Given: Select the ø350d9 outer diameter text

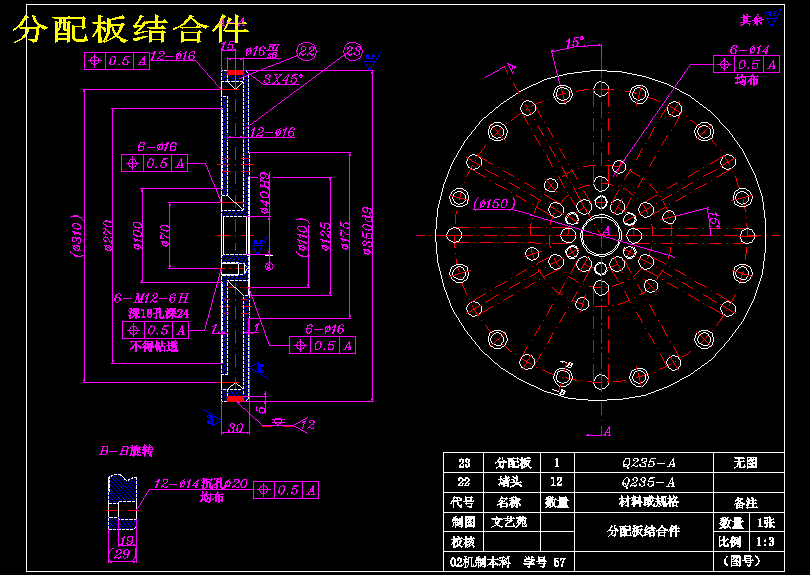Looking at the screenshot, I should coord(367,231).
